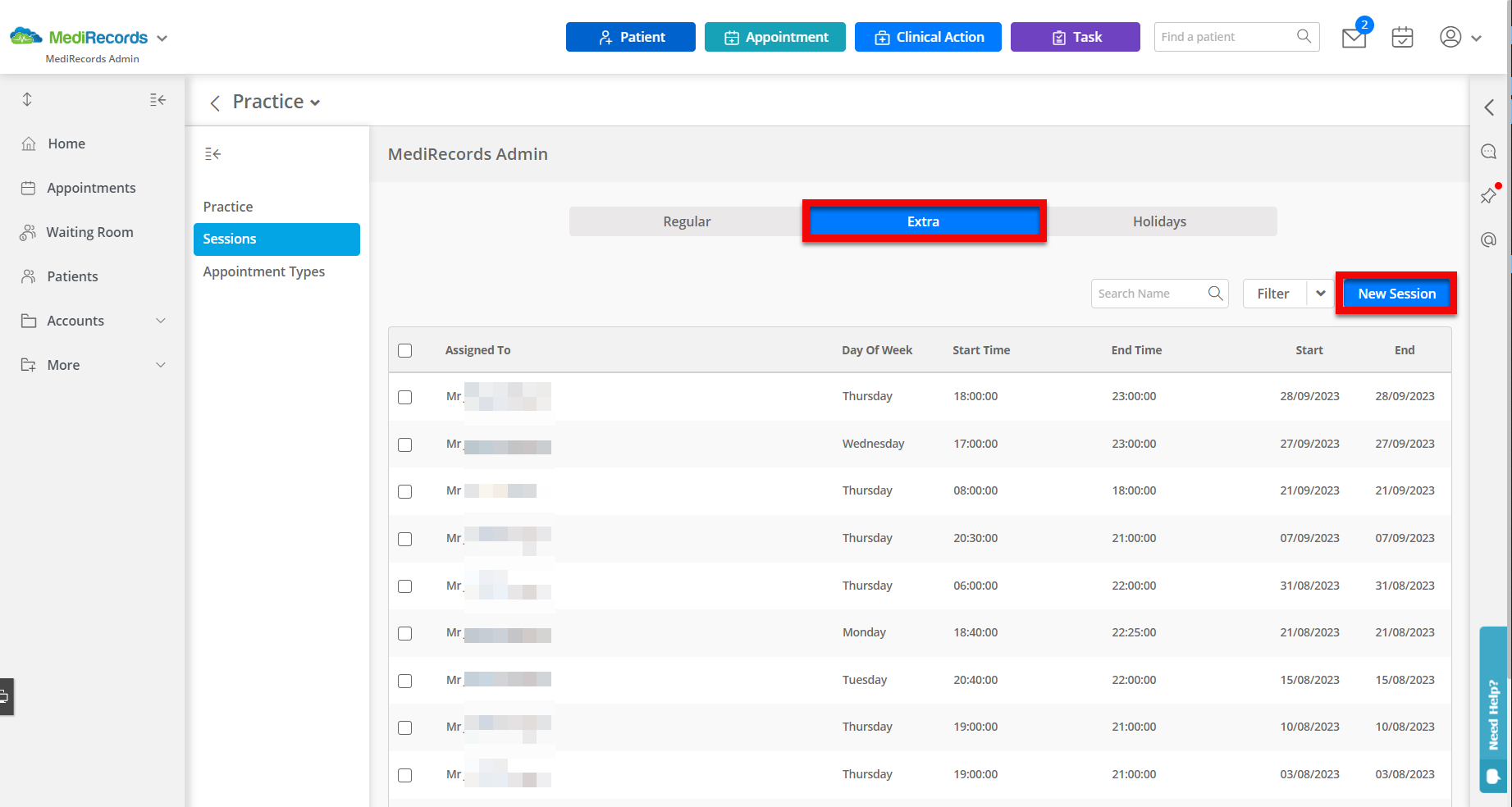Sort by the End Time column header
Viewport: 1512px width, 807px height.
click(x=1136, y=350)
